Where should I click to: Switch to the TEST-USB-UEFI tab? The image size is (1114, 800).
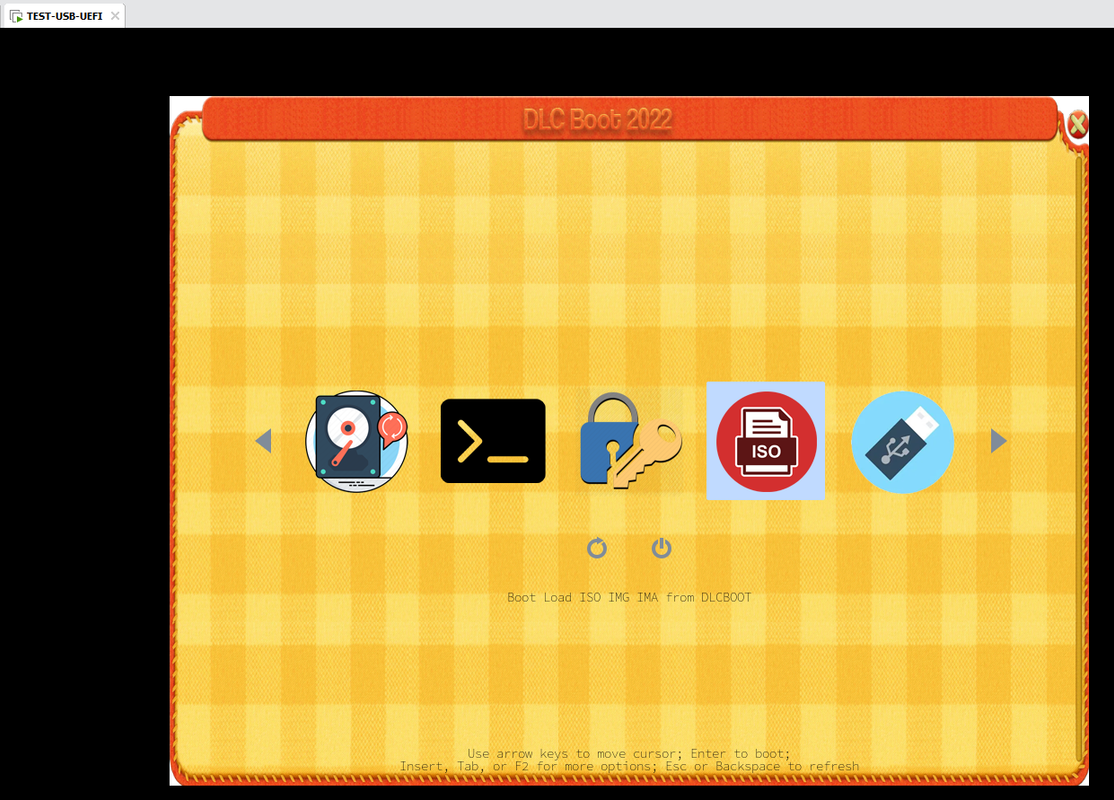63,16
